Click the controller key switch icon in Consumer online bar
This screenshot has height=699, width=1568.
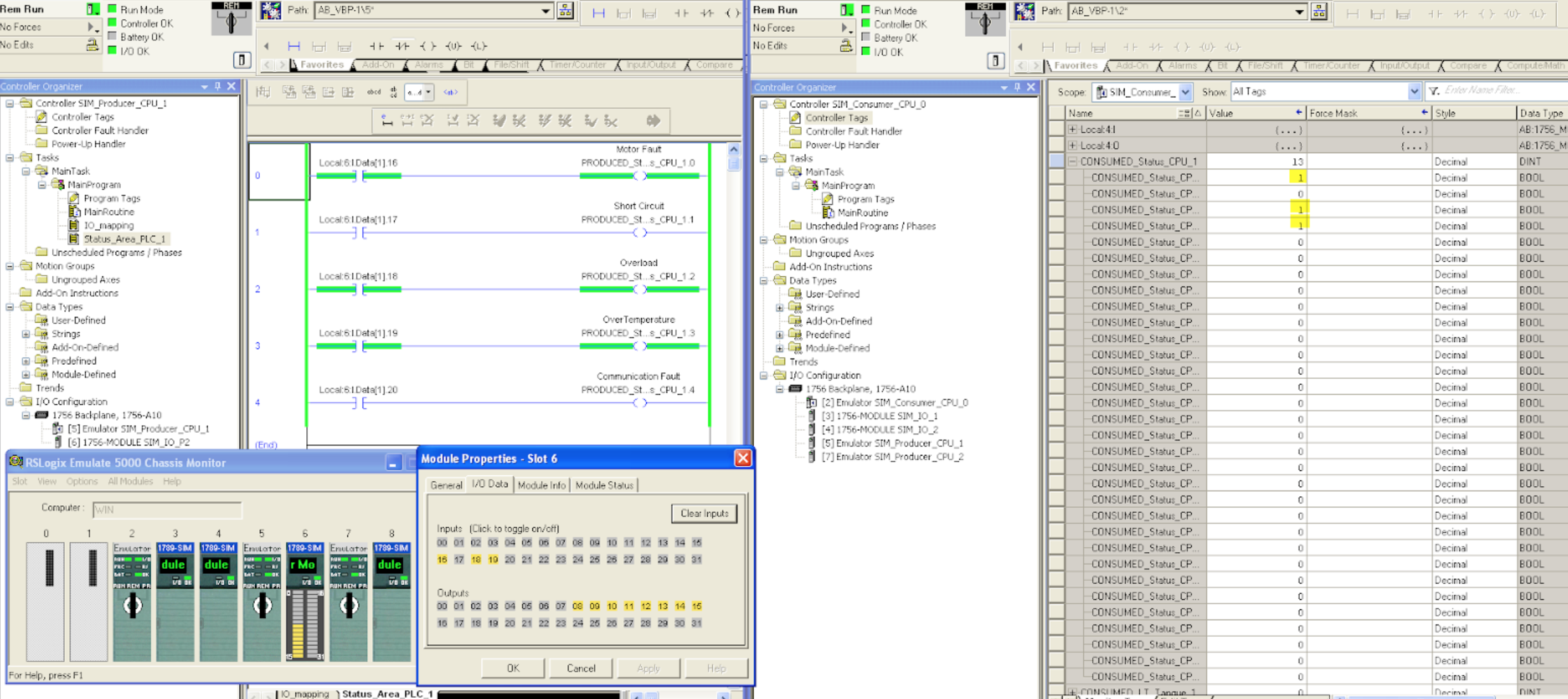point(985,19)
